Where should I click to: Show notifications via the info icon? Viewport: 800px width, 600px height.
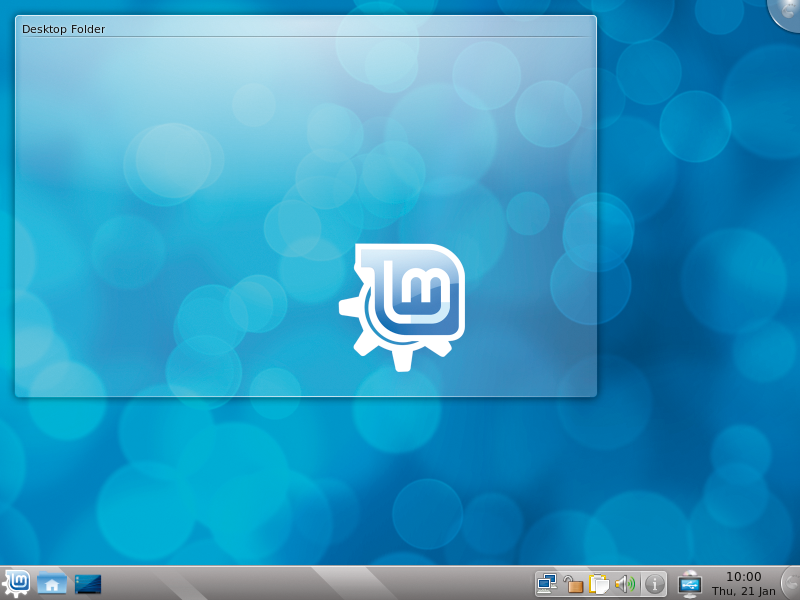point(655,584)
